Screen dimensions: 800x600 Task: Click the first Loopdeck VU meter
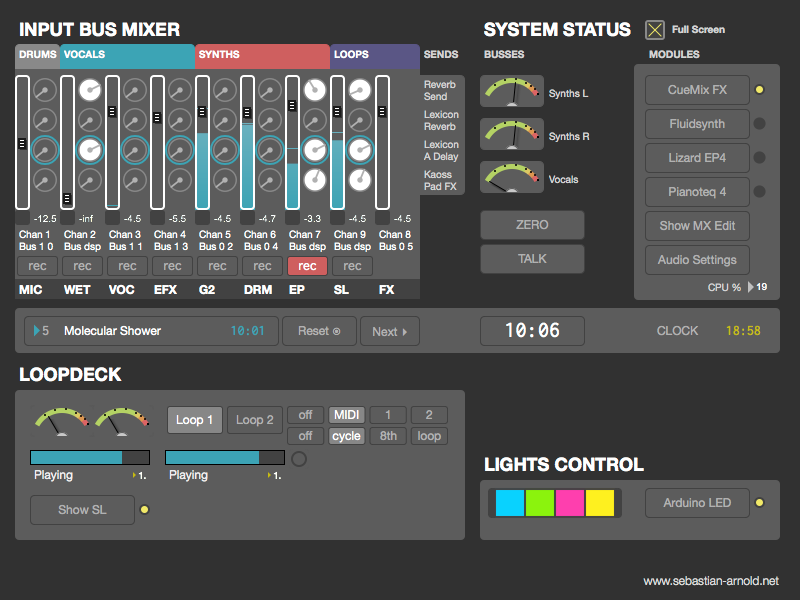[x=61, y=422]
